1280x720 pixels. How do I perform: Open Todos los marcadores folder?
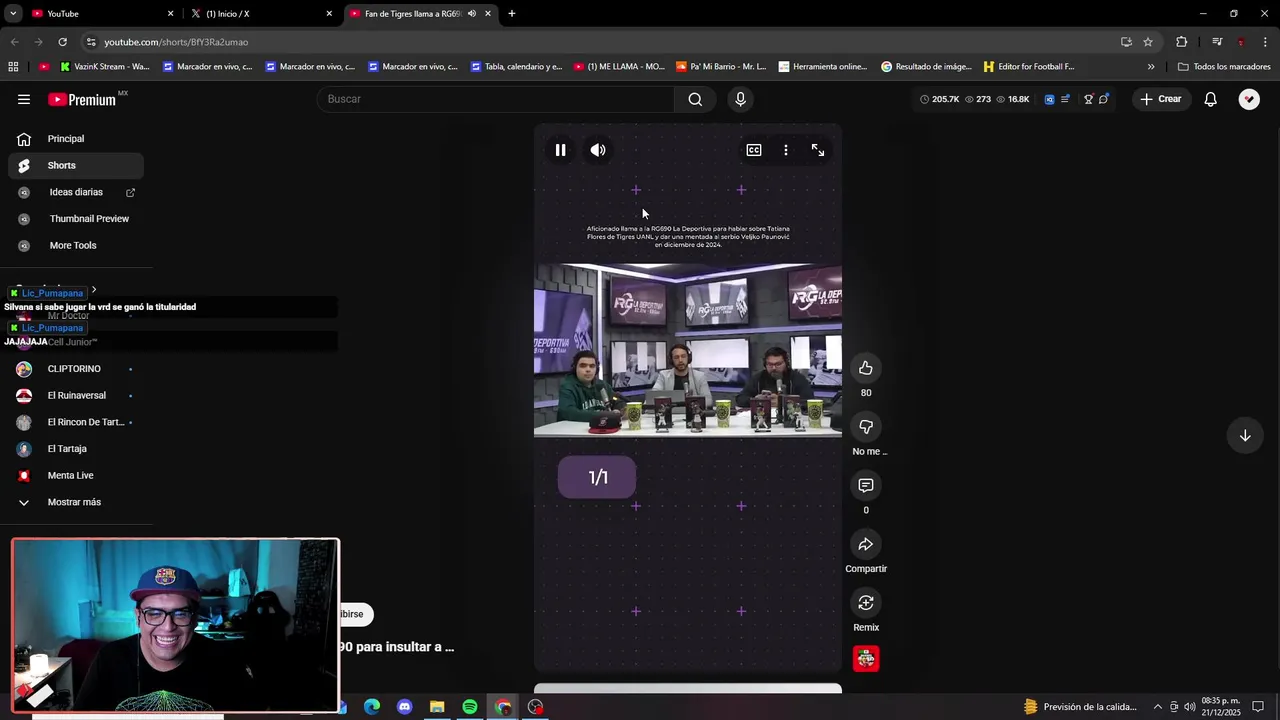1224,67
